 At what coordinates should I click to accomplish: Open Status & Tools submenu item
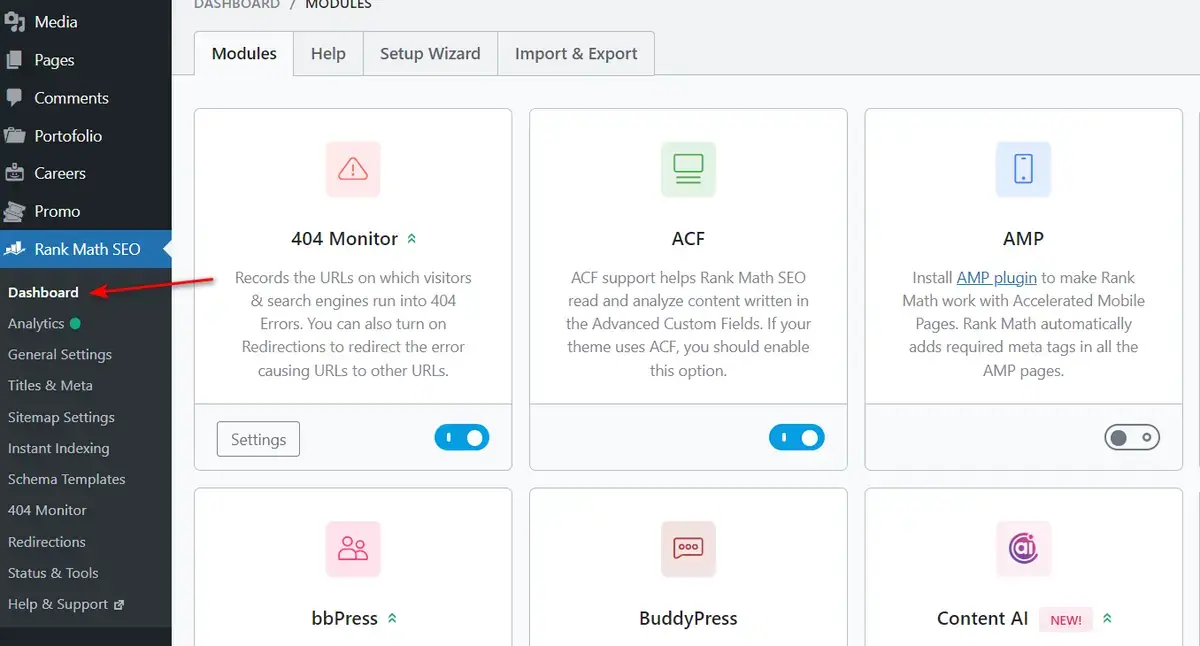coord(53,574)
